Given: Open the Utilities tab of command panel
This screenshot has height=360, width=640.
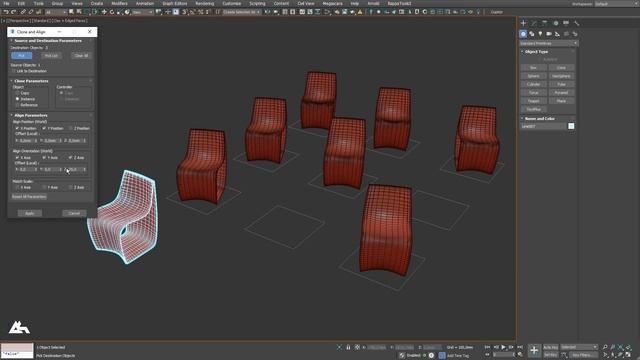Looking at the screenshot, I should pos(576,23).
